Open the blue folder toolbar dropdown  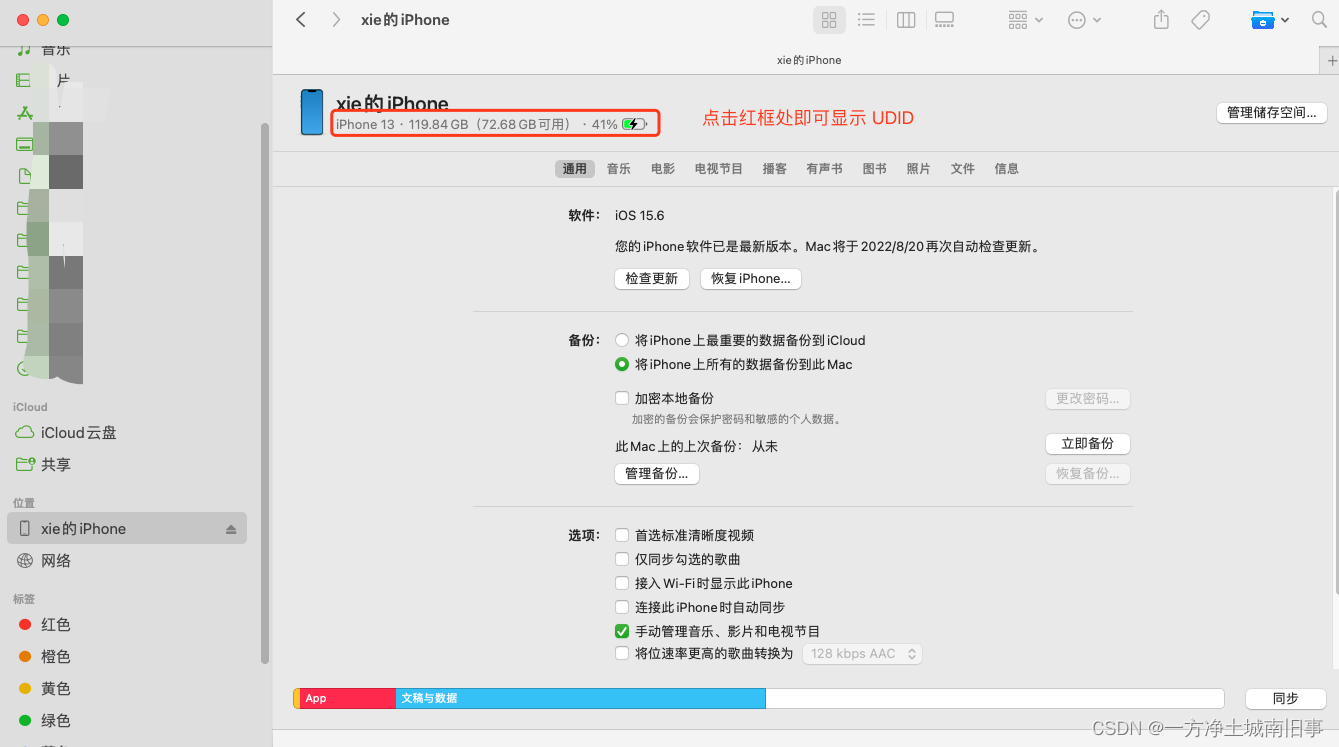coord(1270,20)
